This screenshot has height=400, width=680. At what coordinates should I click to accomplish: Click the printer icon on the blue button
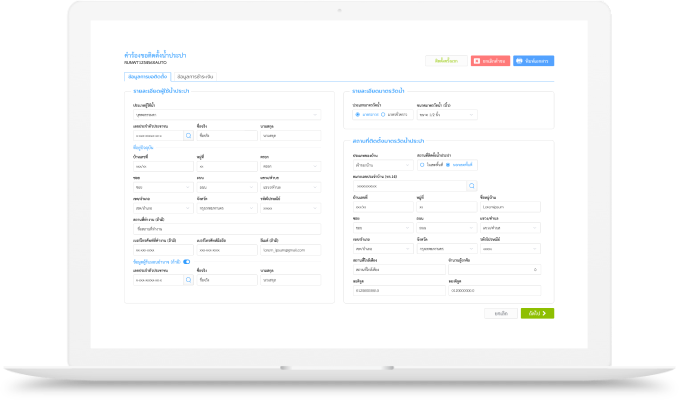pos(520,61)
